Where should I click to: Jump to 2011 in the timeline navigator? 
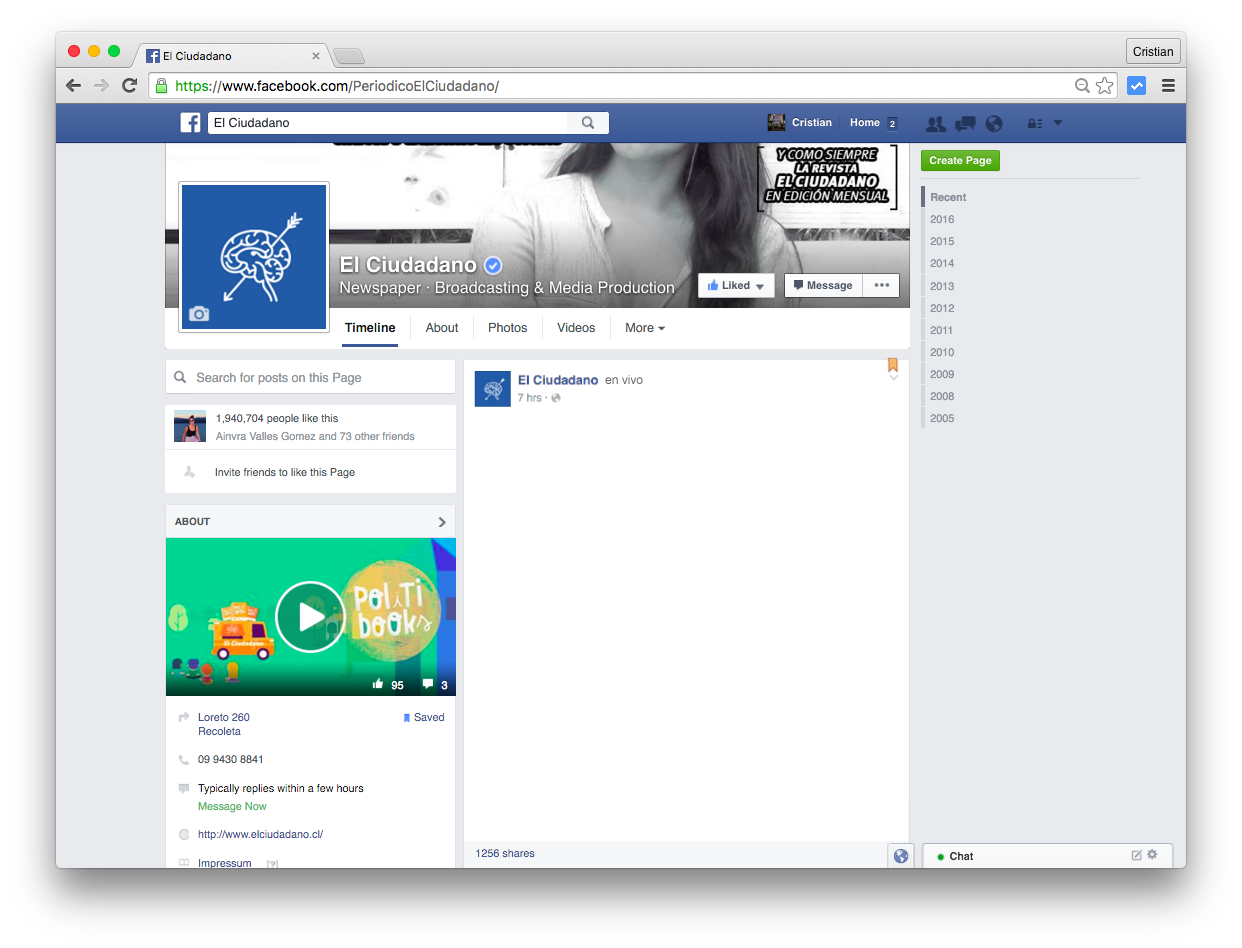[x=942, y=330]
